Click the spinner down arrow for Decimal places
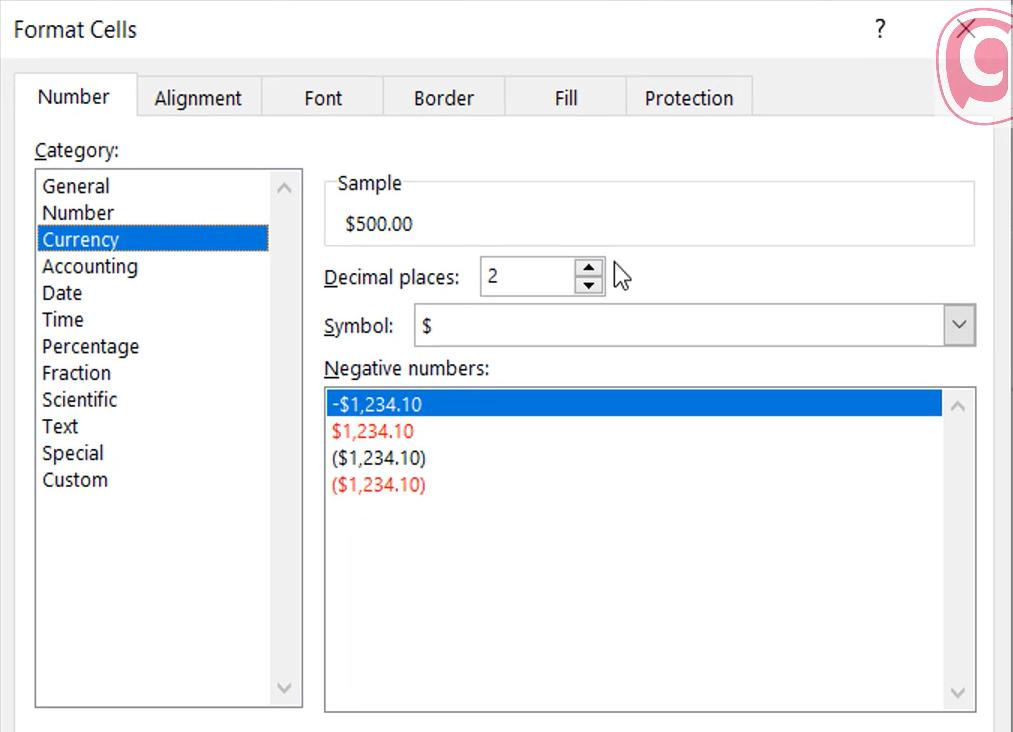1013x732 pixels. tap(589, 285)
